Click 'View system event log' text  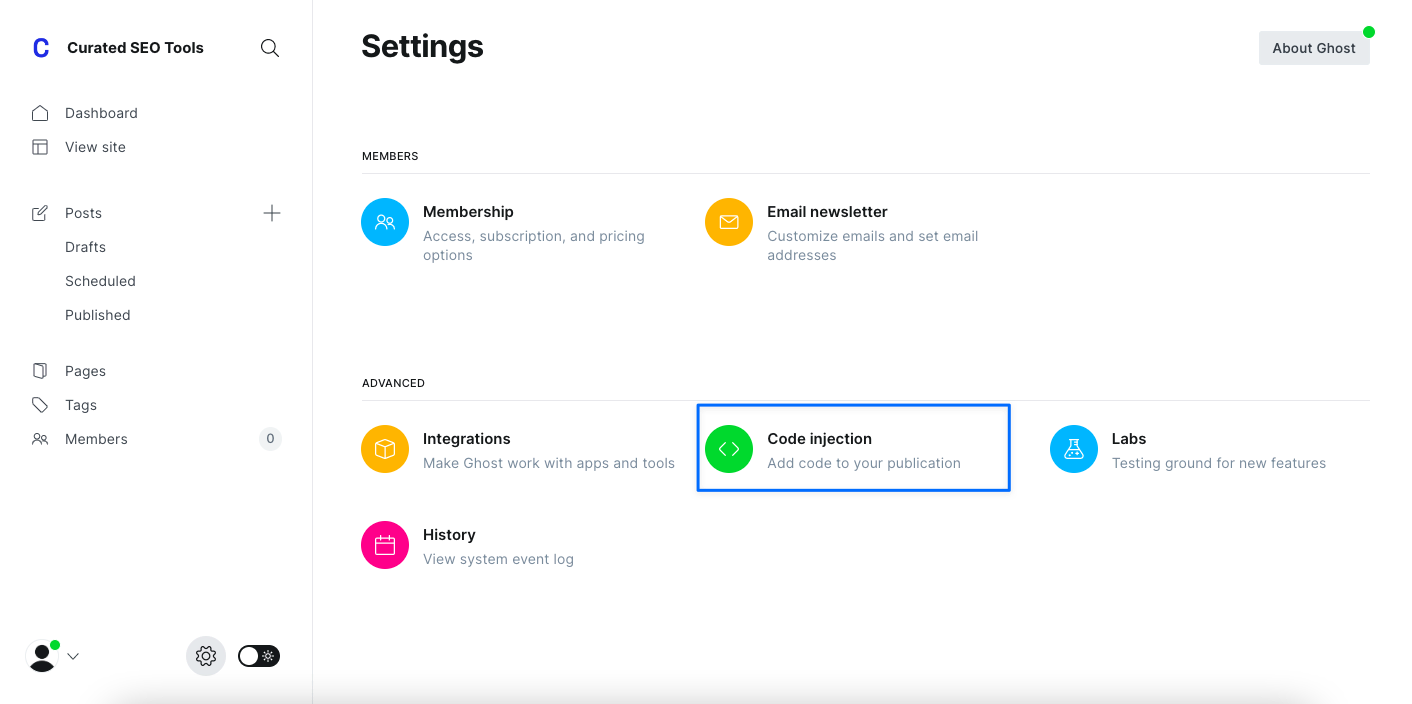(x=498, y=559)
